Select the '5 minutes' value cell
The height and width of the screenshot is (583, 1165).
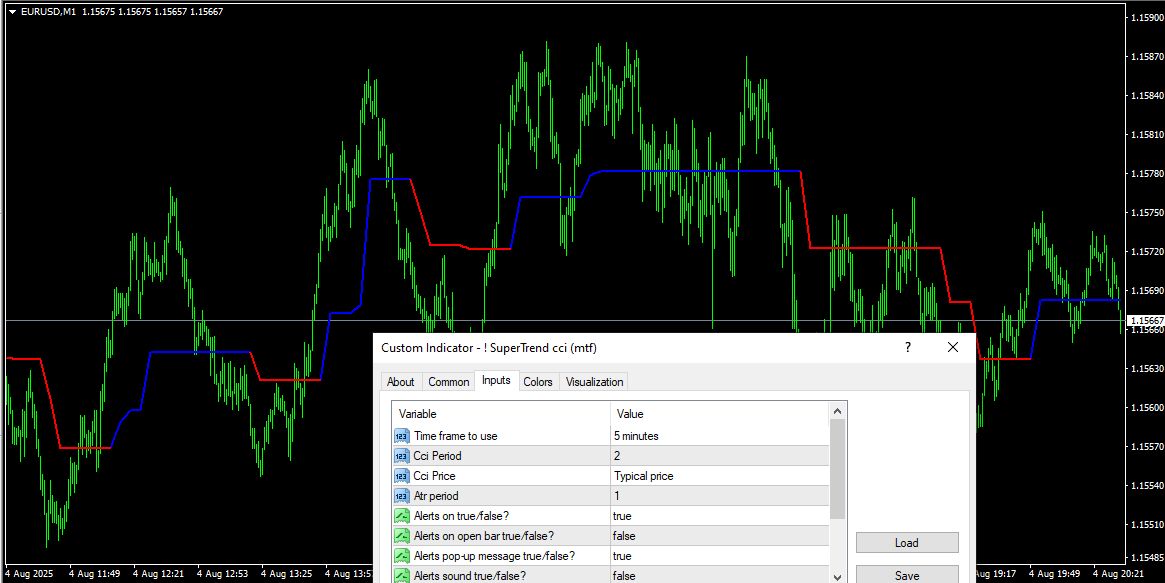[720, 436]
